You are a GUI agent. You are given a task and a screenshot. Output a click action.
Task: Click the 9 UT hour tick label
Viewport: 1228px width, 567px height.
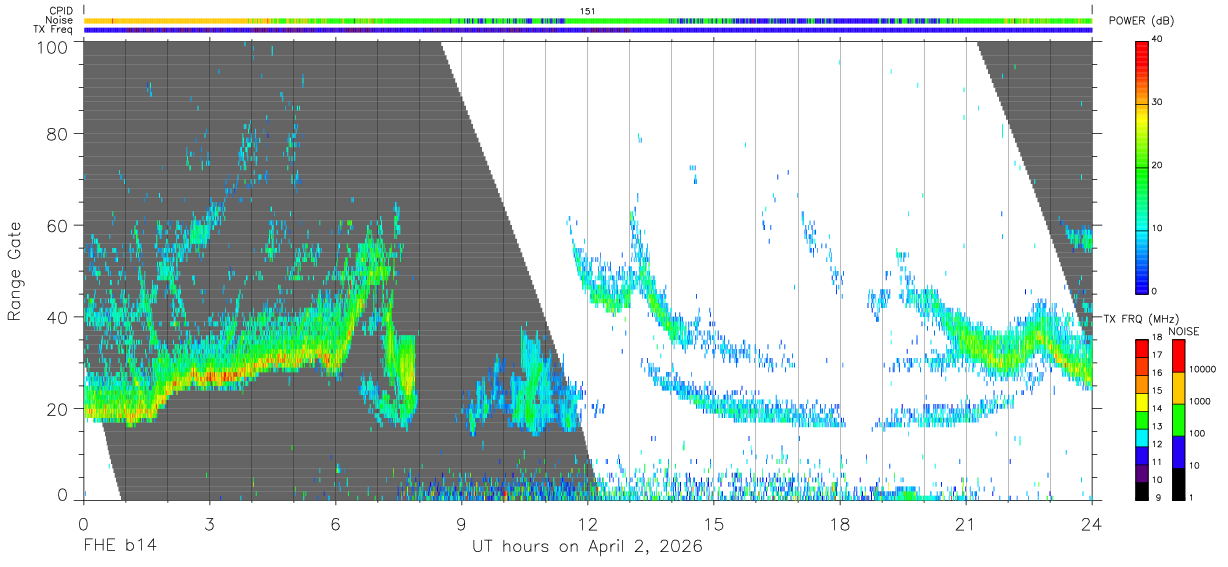coord(462,525)
